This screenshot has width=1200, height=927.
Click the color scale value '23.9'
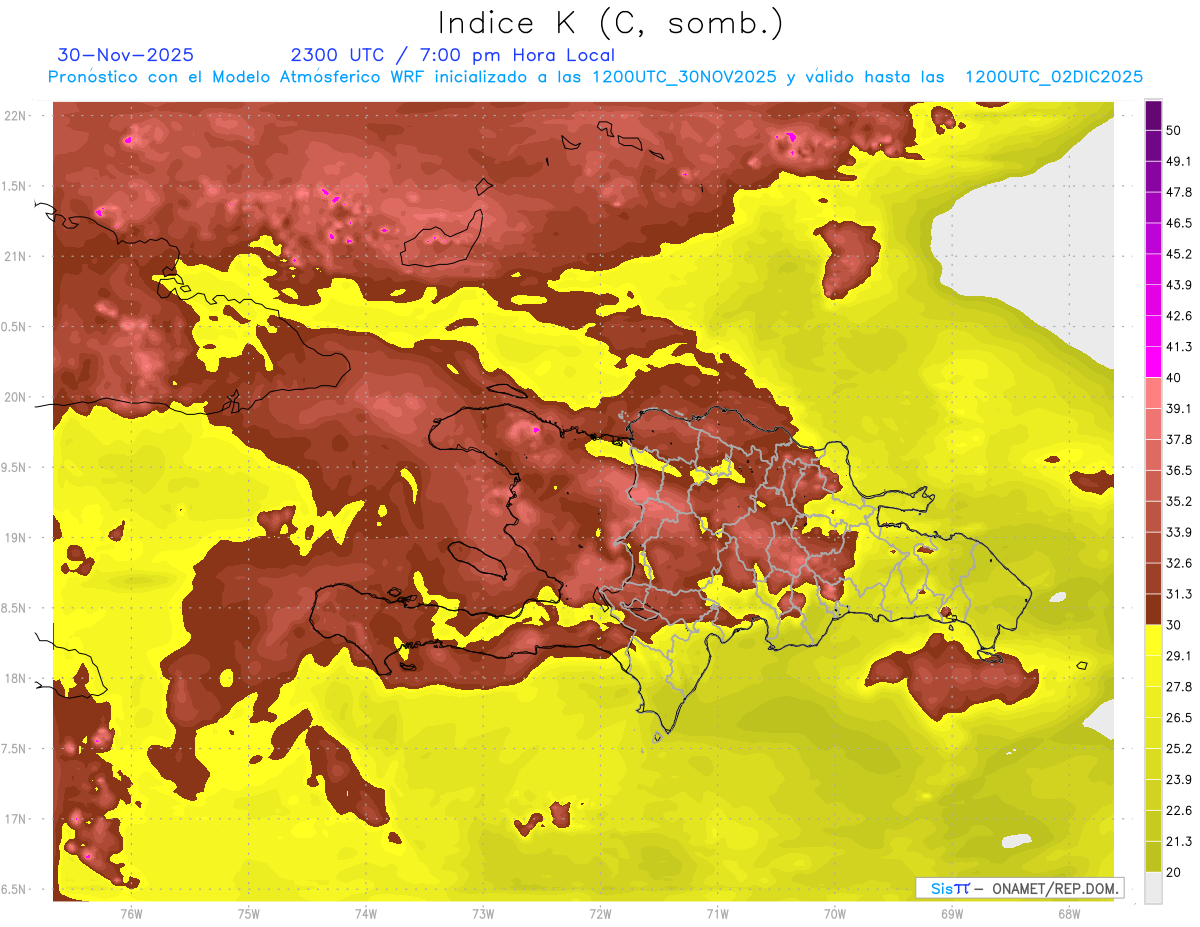(x=1179, y=780)
